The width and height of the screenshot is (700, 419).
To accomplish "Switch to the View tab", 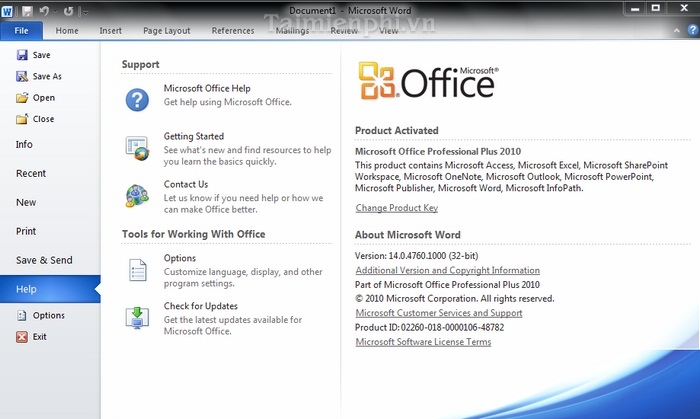I will (x=388, y=30).
